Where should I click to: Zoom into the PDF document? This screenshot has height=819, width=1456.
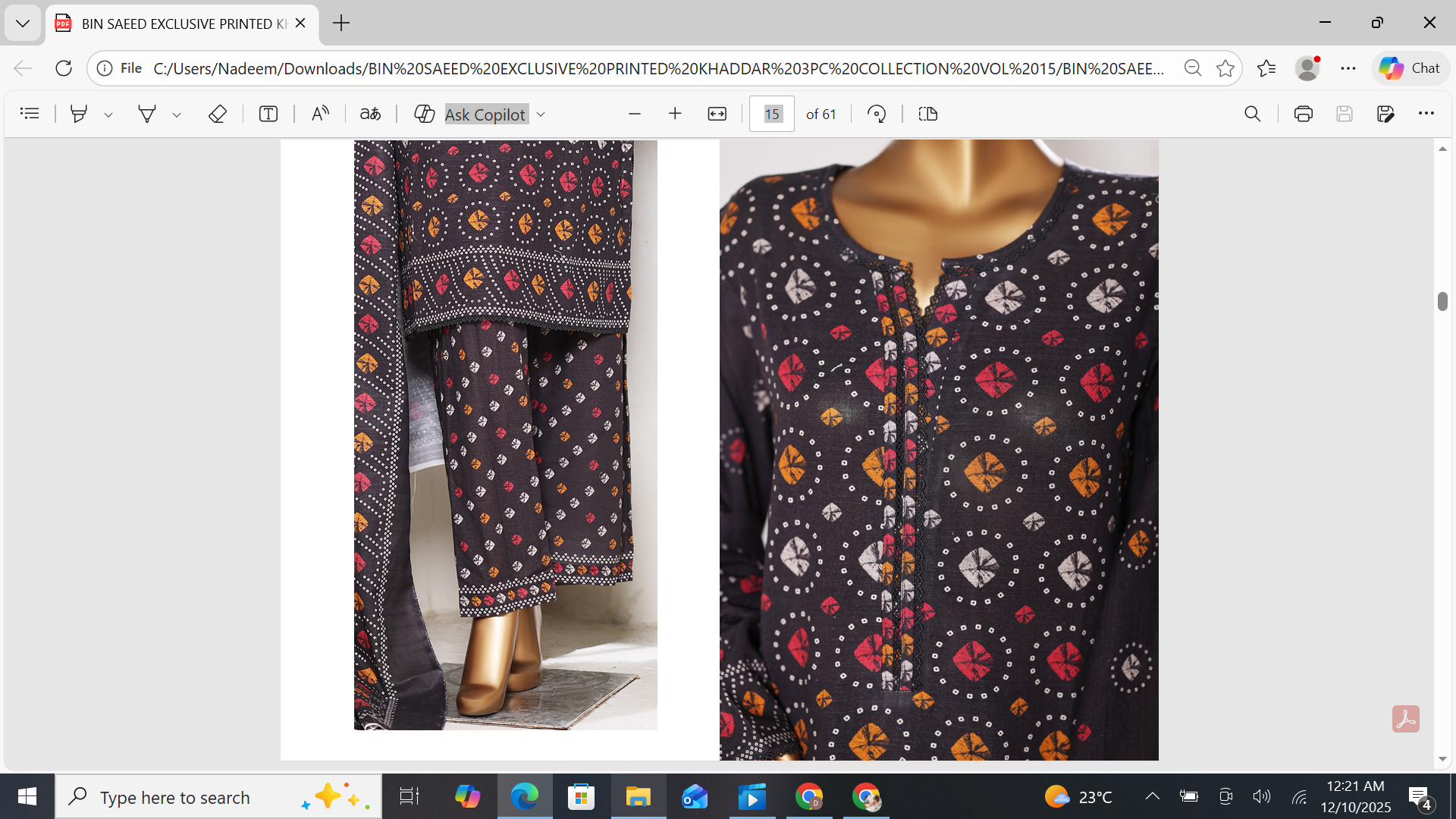click(x=675, y=114)
